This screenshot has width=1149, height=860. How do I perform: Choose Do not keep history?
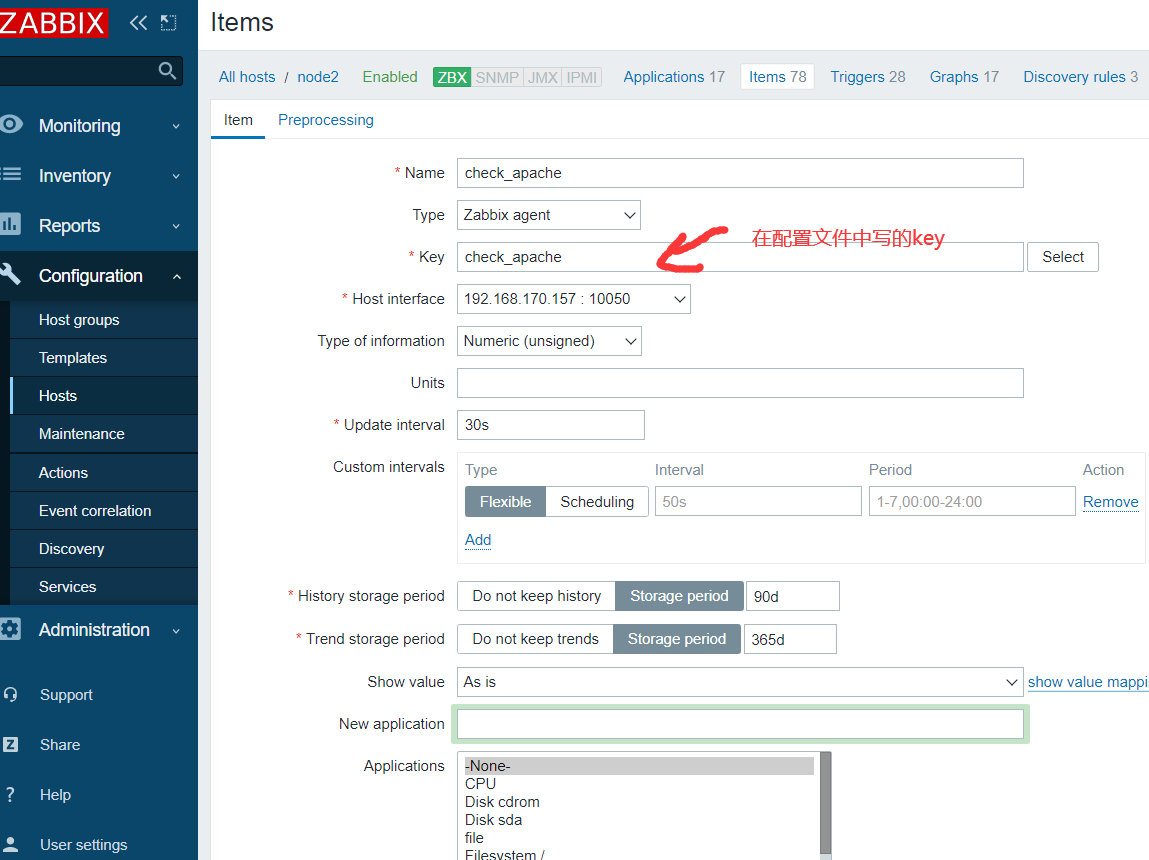pyautogui.click(x=536, y=596)
